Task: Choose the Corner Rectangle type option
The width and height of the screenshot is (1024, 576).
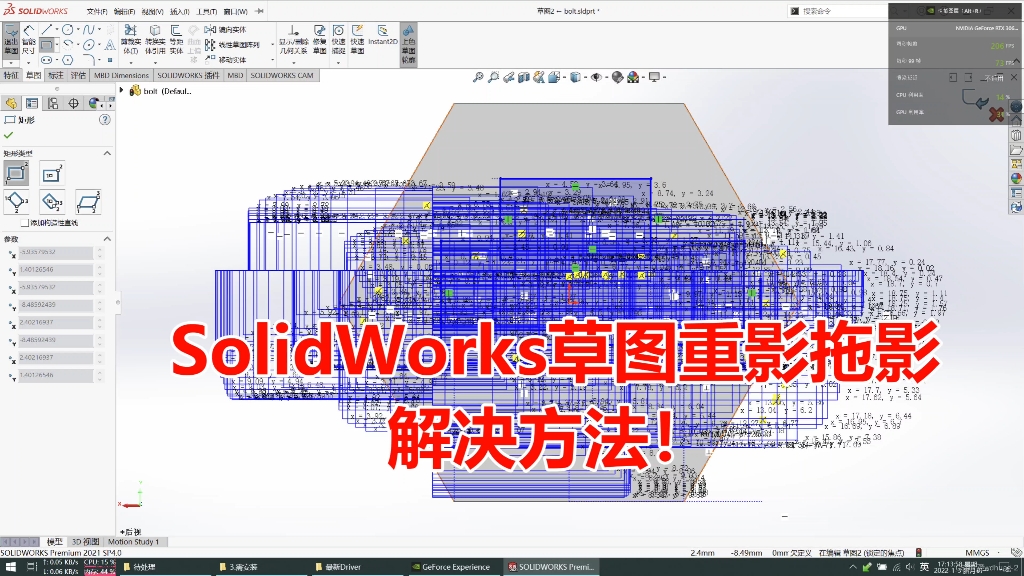Action: click(16, 174)
